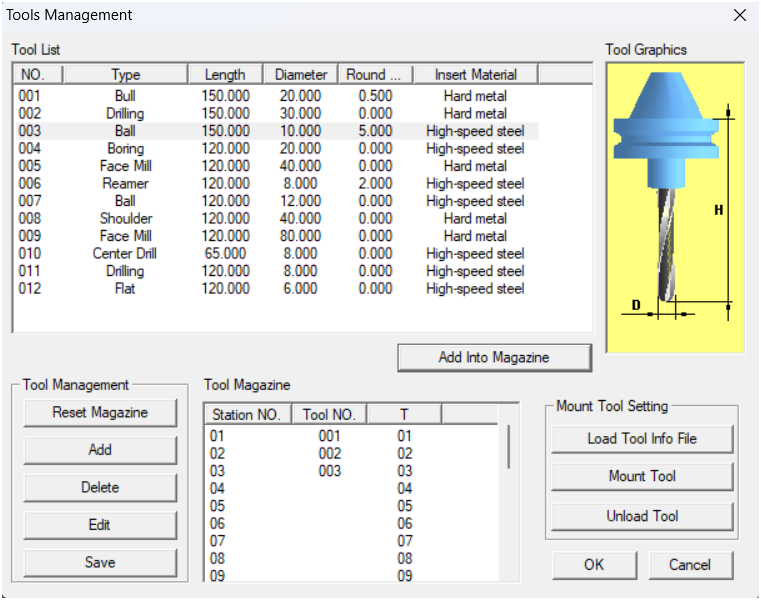The image size is (761, 600).
Task: Click tool number 003 in Tool Magazine
Action: [330, 471]
